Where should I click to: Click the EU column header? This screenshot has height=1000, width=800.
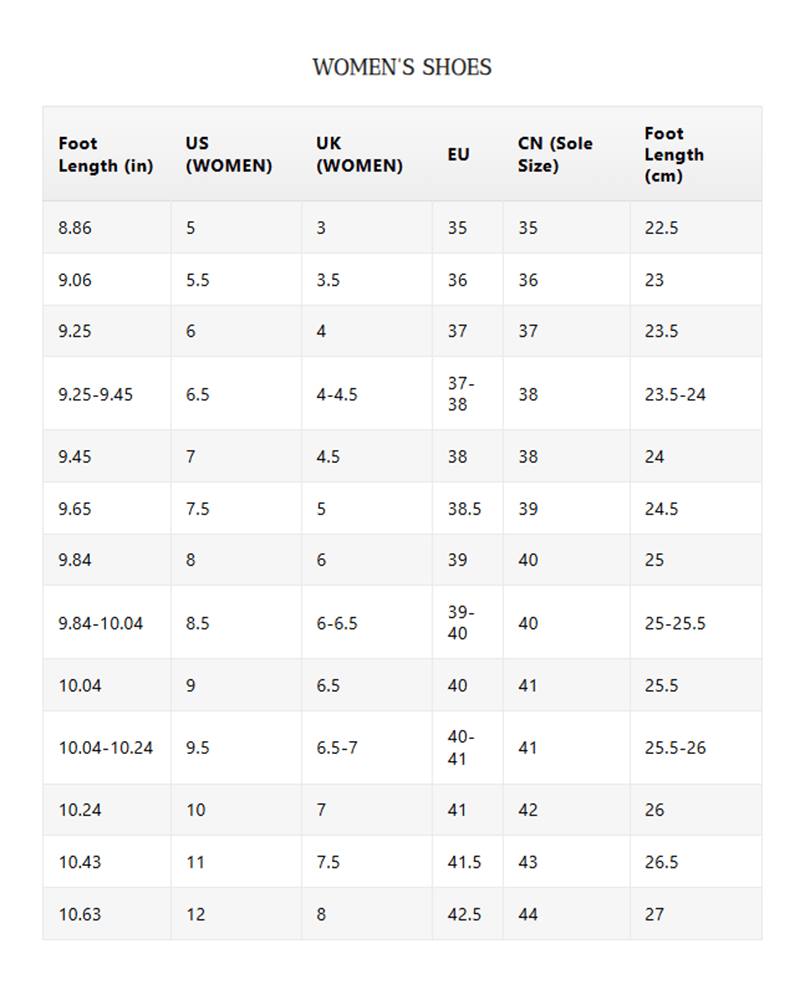tap(458, 155)
